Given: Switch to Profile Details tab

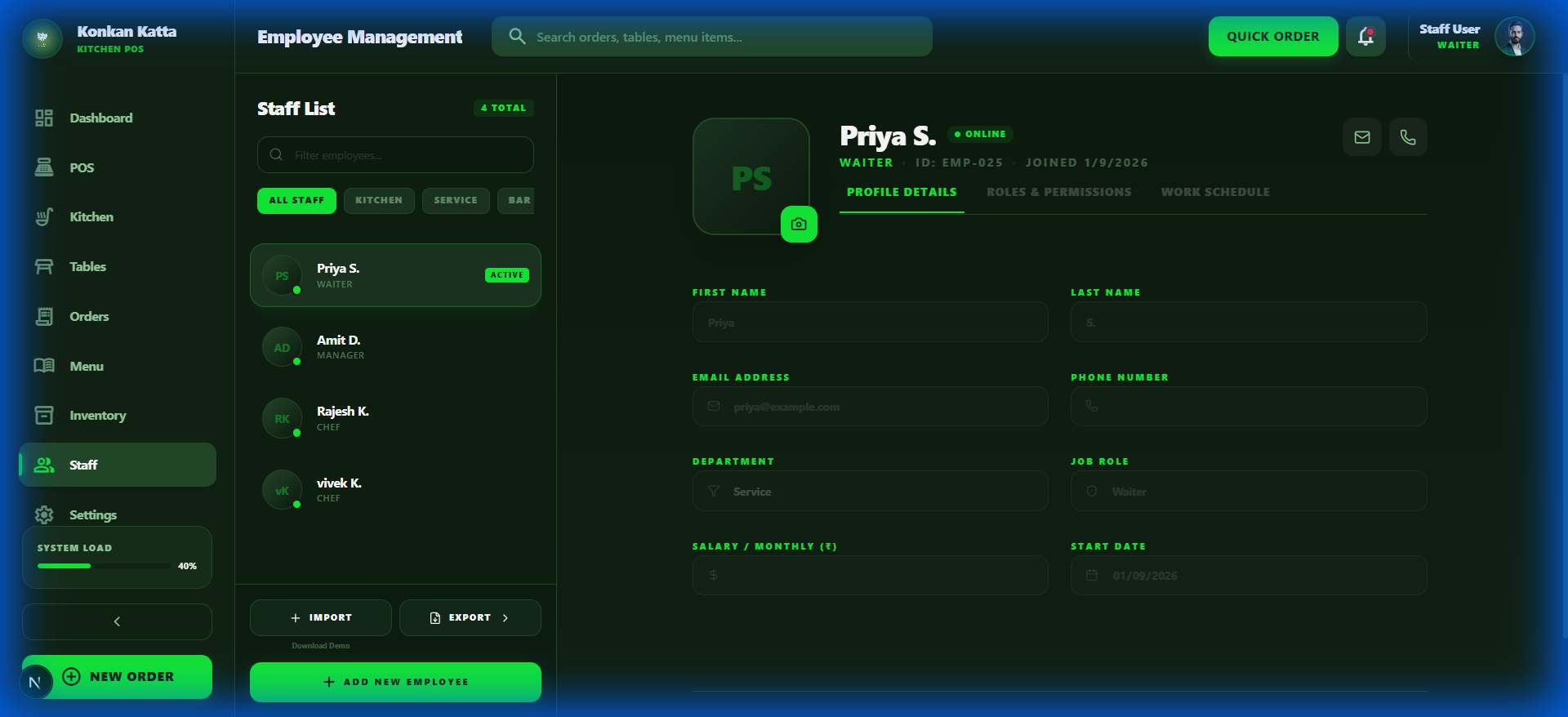Looking at the screenshot, I should [902, 193].
